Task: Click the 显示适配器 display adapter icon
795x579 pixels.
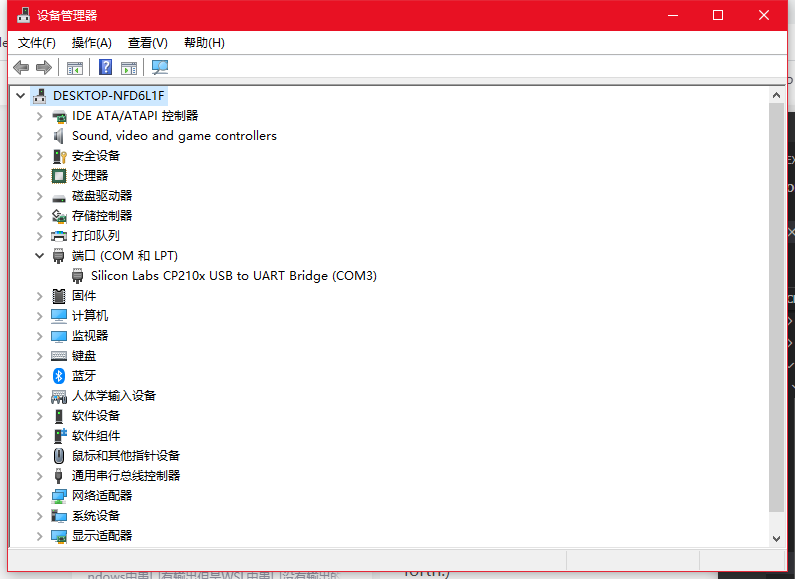Action: coord(59,536)
